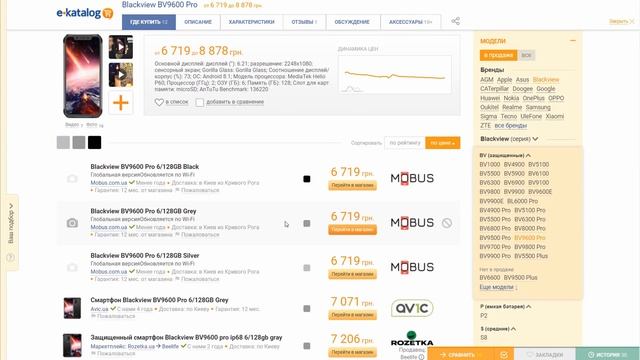Open the 'Где купить' tab
Image resolution: width=640 pixels, height=360 pixels.
149,22
